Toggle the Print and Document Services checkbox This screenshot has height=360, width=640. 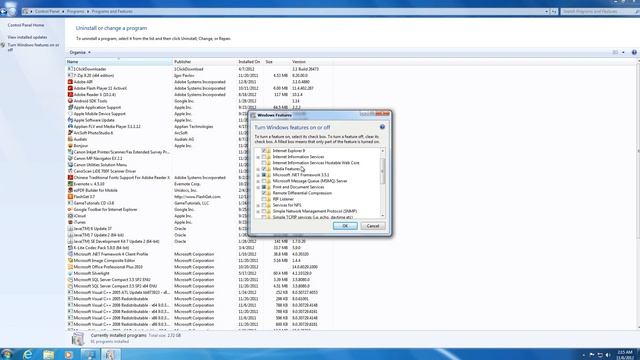[x=264, y=187]
